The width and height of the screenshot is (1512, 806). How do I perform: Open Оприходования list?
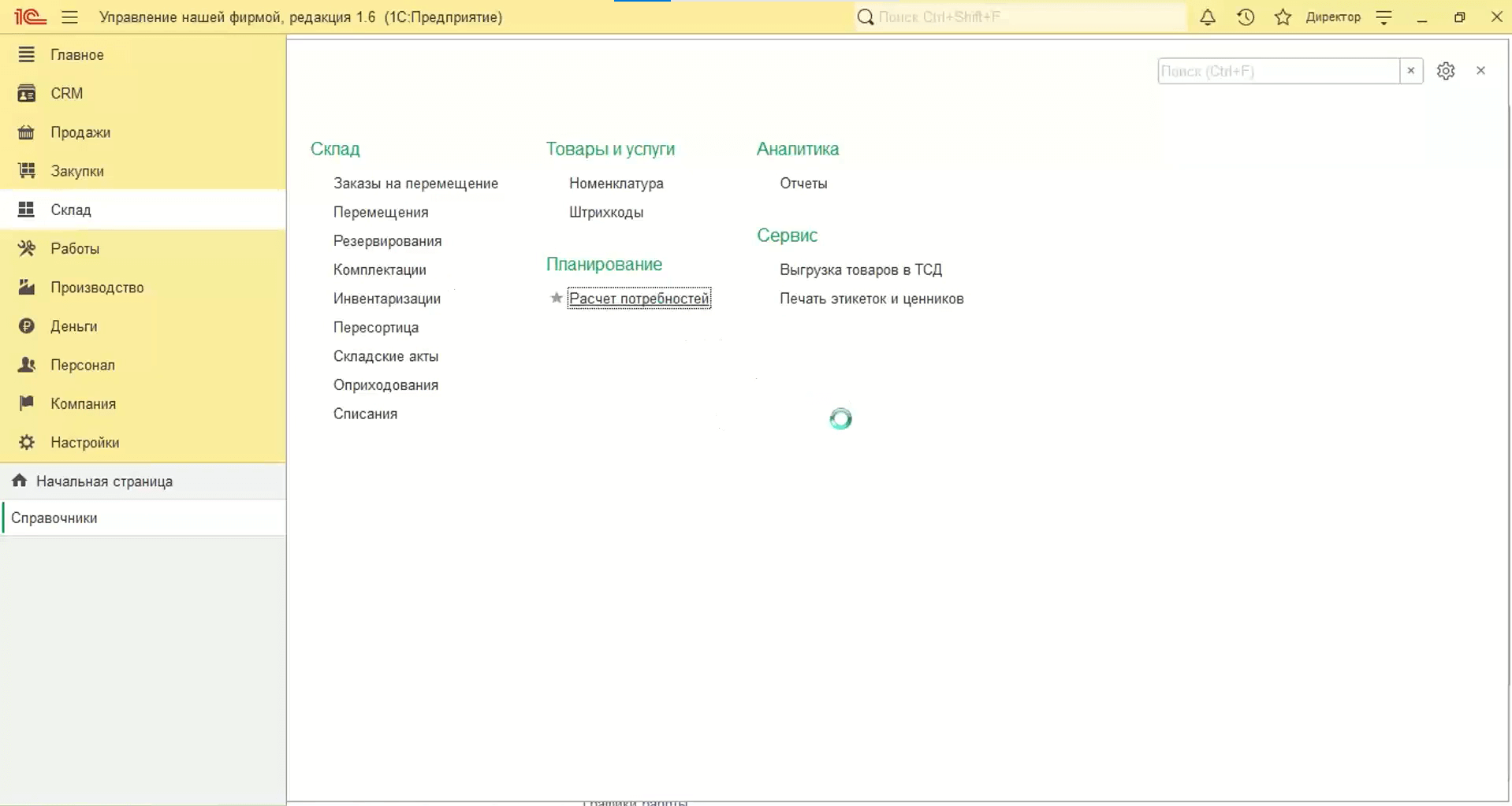pos(385,384)
